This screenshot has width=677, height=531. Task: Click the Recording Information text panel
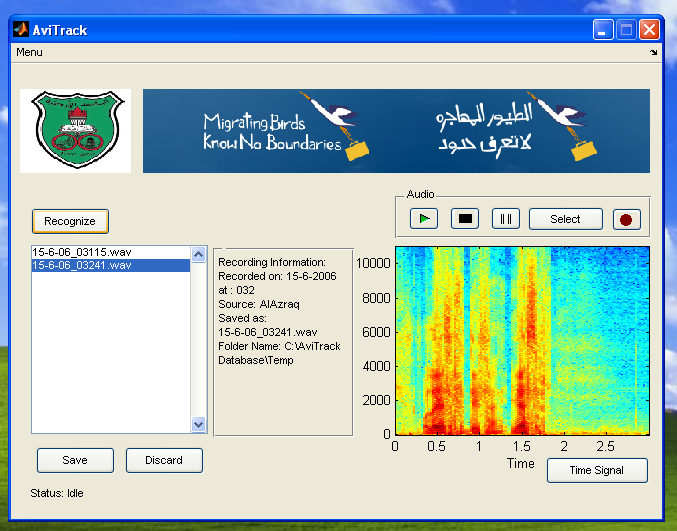(x=283, y=342)
